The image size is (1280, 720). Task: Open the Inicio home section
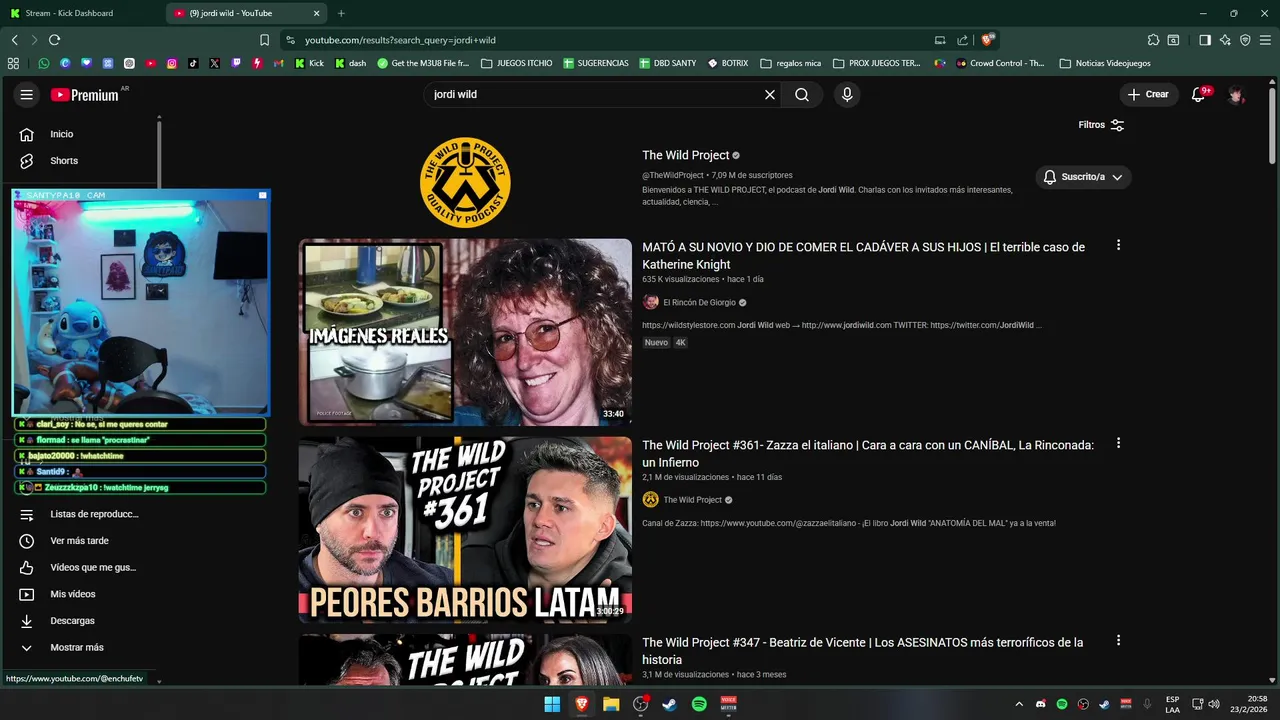[62, 134]
